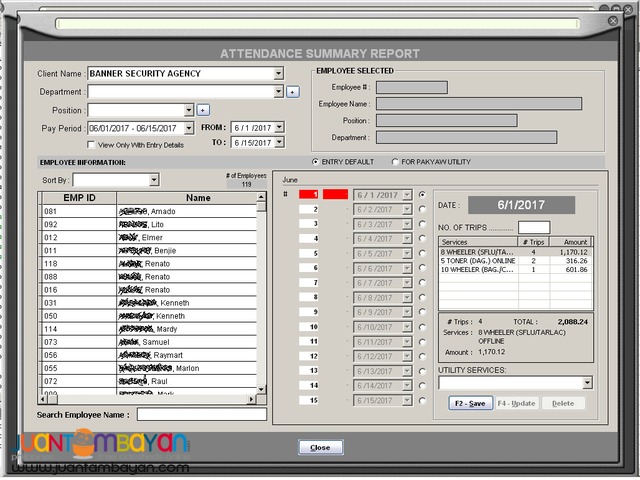Select the ENTRY DEFAULT radio option
Viewport: 640px width, 480px height.
(x=315, y=162)
